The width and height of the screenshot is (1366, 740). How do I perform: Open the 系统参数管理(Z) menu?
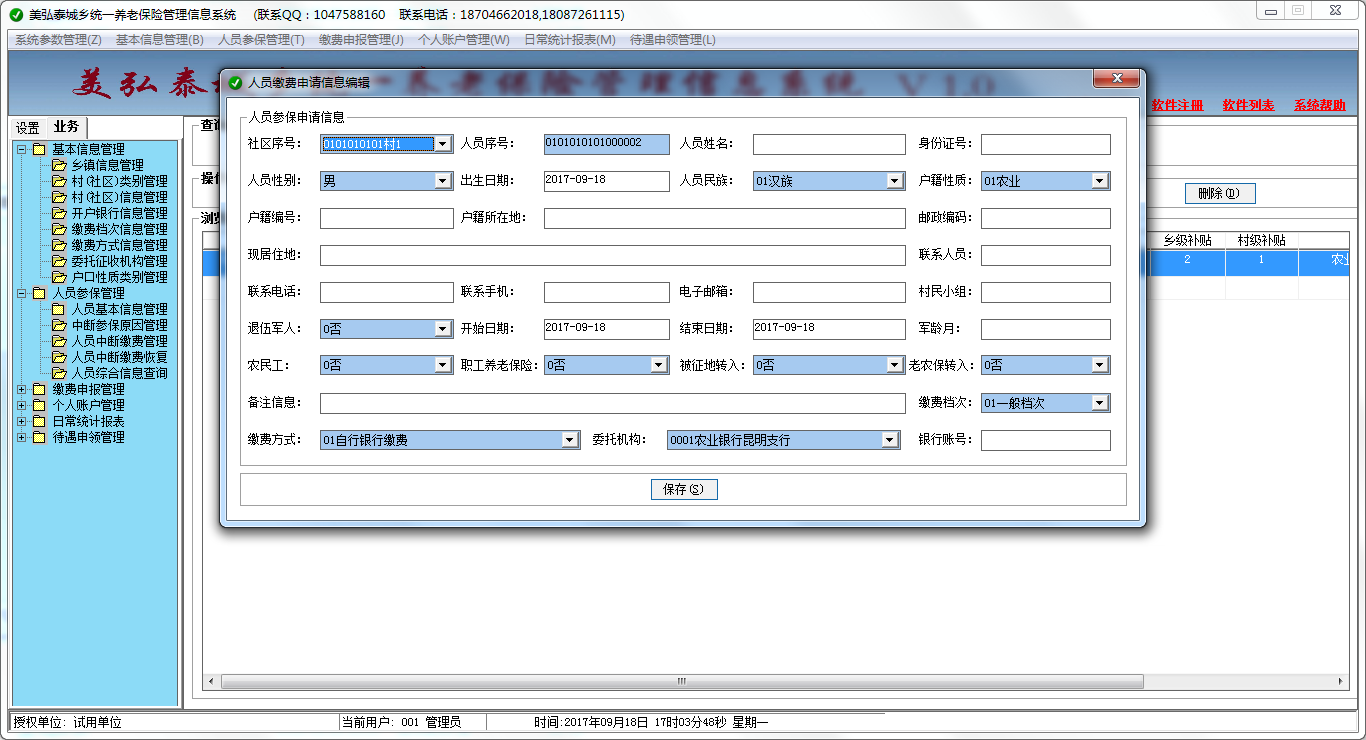pyautogui.click(x=58, y=40)
